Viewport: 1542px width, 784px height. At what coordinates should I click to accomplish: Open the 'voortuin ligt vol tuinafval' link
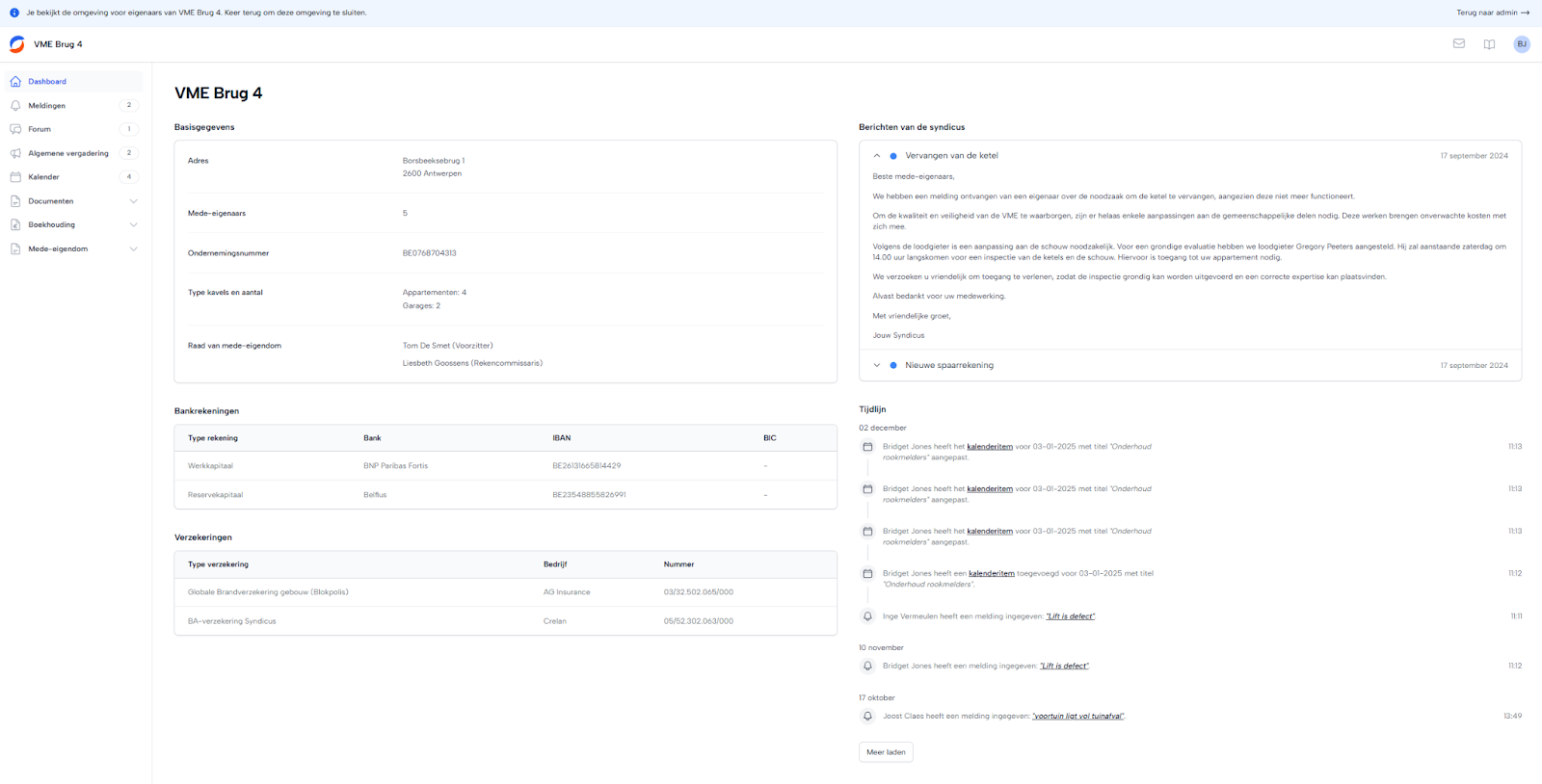pyautogui.click(x=1077, y=717)
